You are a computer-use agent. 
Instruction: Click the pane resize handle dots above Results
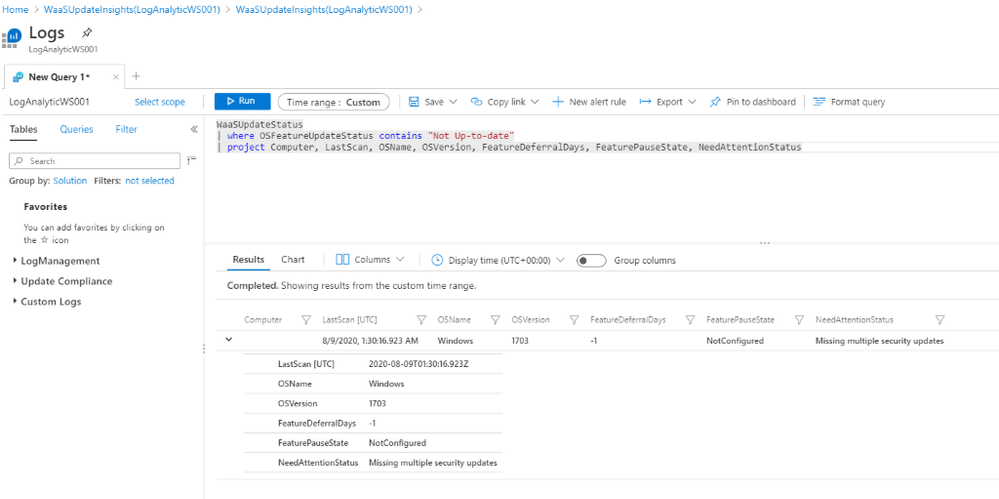click(765, 243)
